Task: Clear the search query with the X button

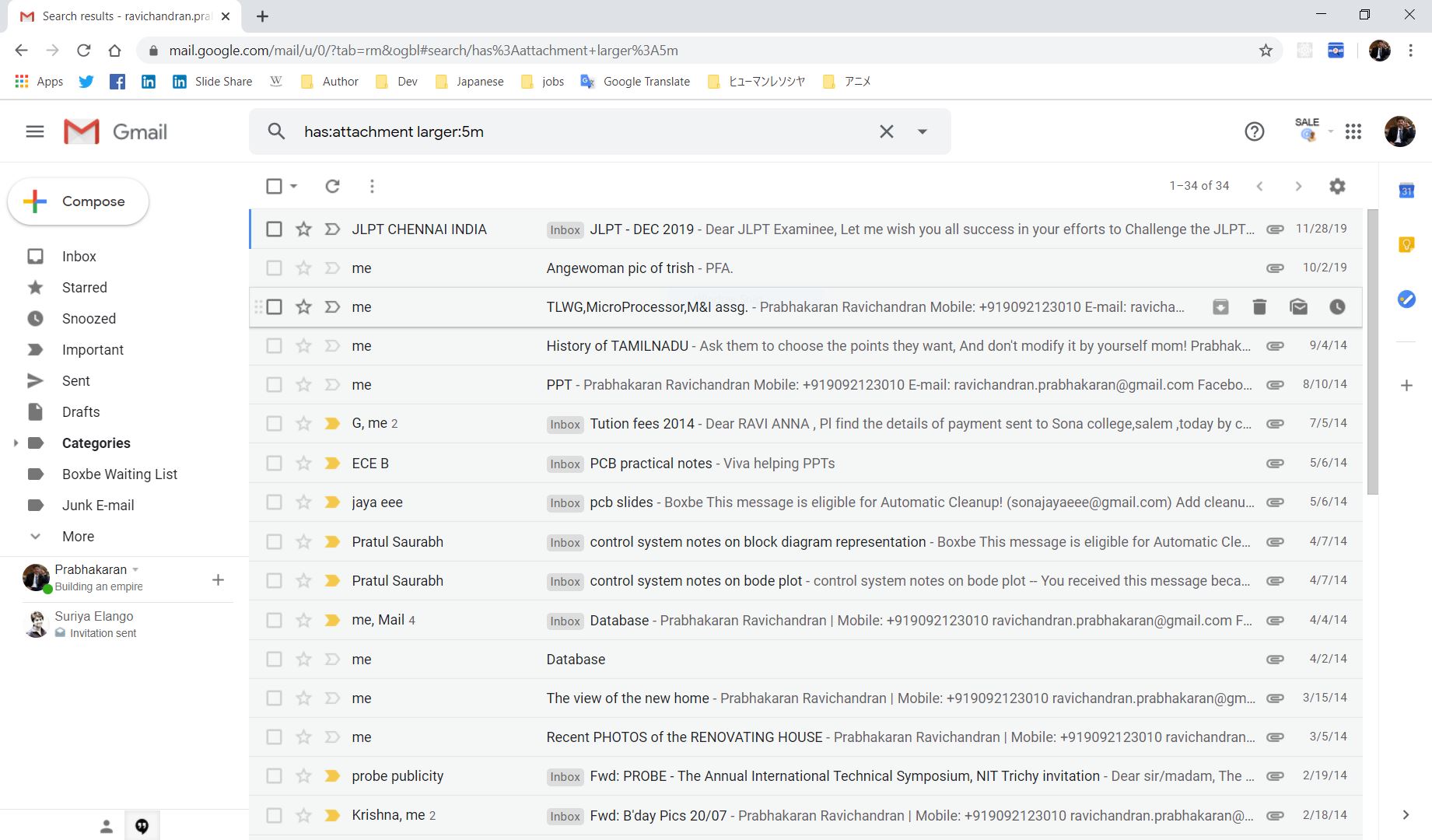Action: pos(886,131)
